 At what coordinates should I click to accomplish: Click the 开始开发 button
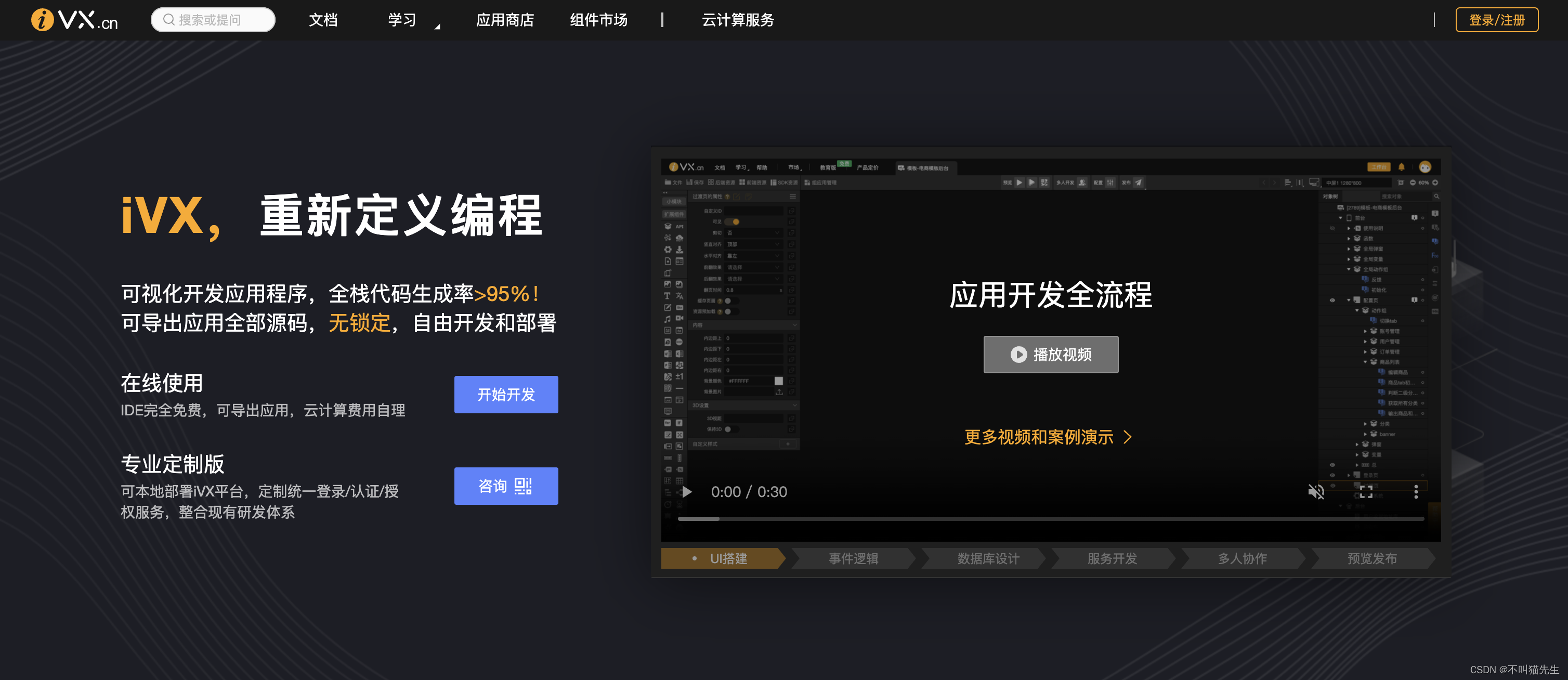tap(506, 395)
